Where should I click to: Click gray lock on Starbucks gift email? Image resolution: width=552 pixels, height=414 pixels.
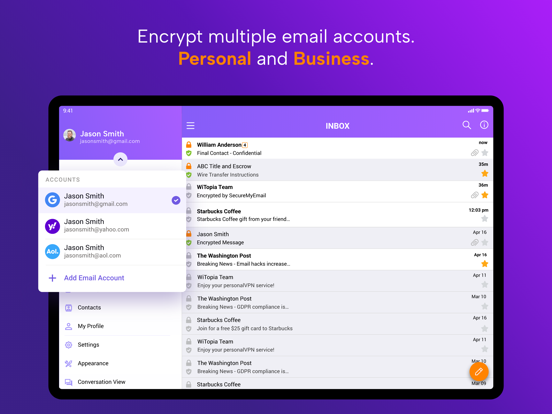click(x=189, y=211)
